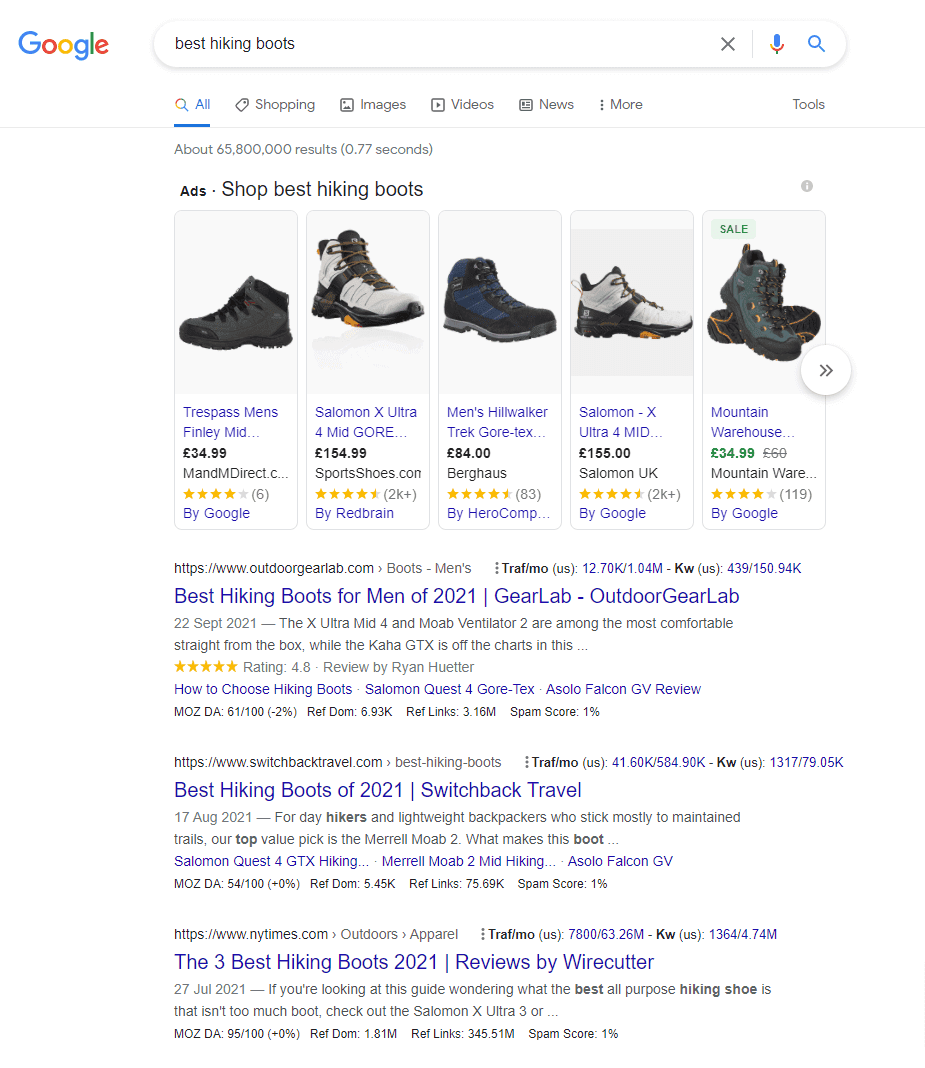This screenshot has width=925, height=1068.
Task: Submit search using the magnifier icon
Action: (x=816, y=44)
